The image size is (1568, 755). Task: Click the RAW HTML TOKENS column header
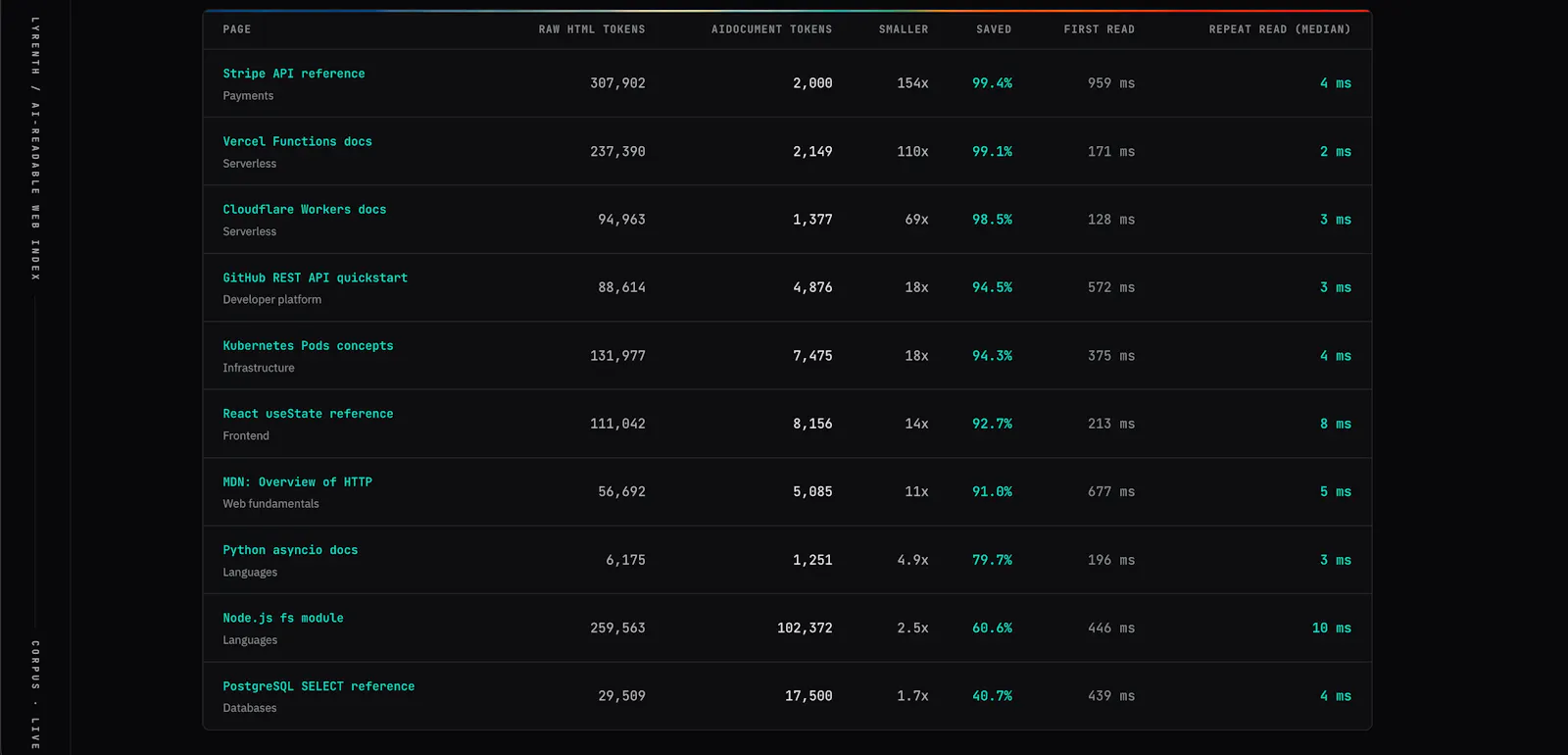pos(592,29)
